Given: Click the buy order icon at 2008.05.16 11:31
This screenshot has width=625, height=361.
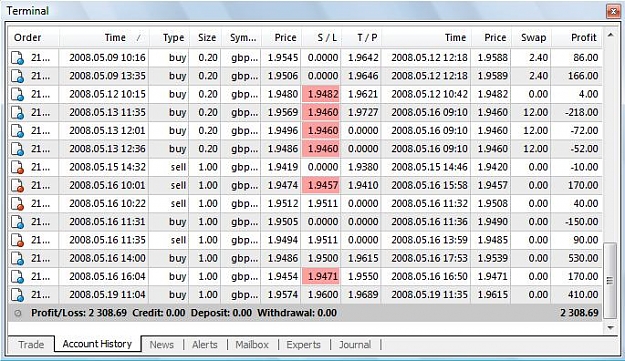Looking at the screenshot, I should coord(17,222).
